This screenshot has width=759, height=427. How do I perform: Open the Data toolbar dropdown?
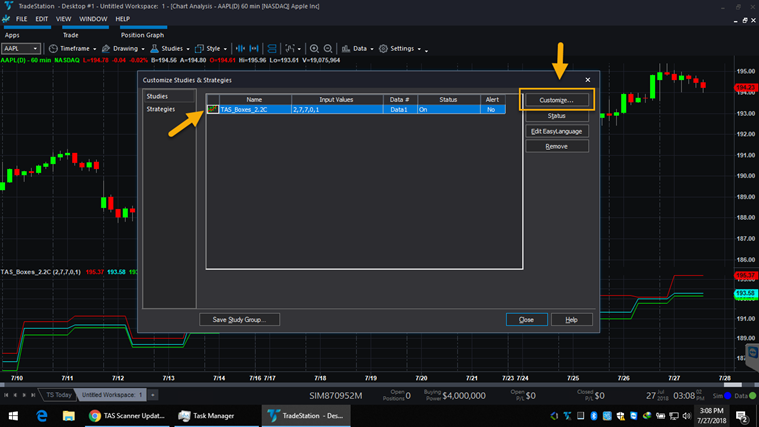[x=358, y=49]
